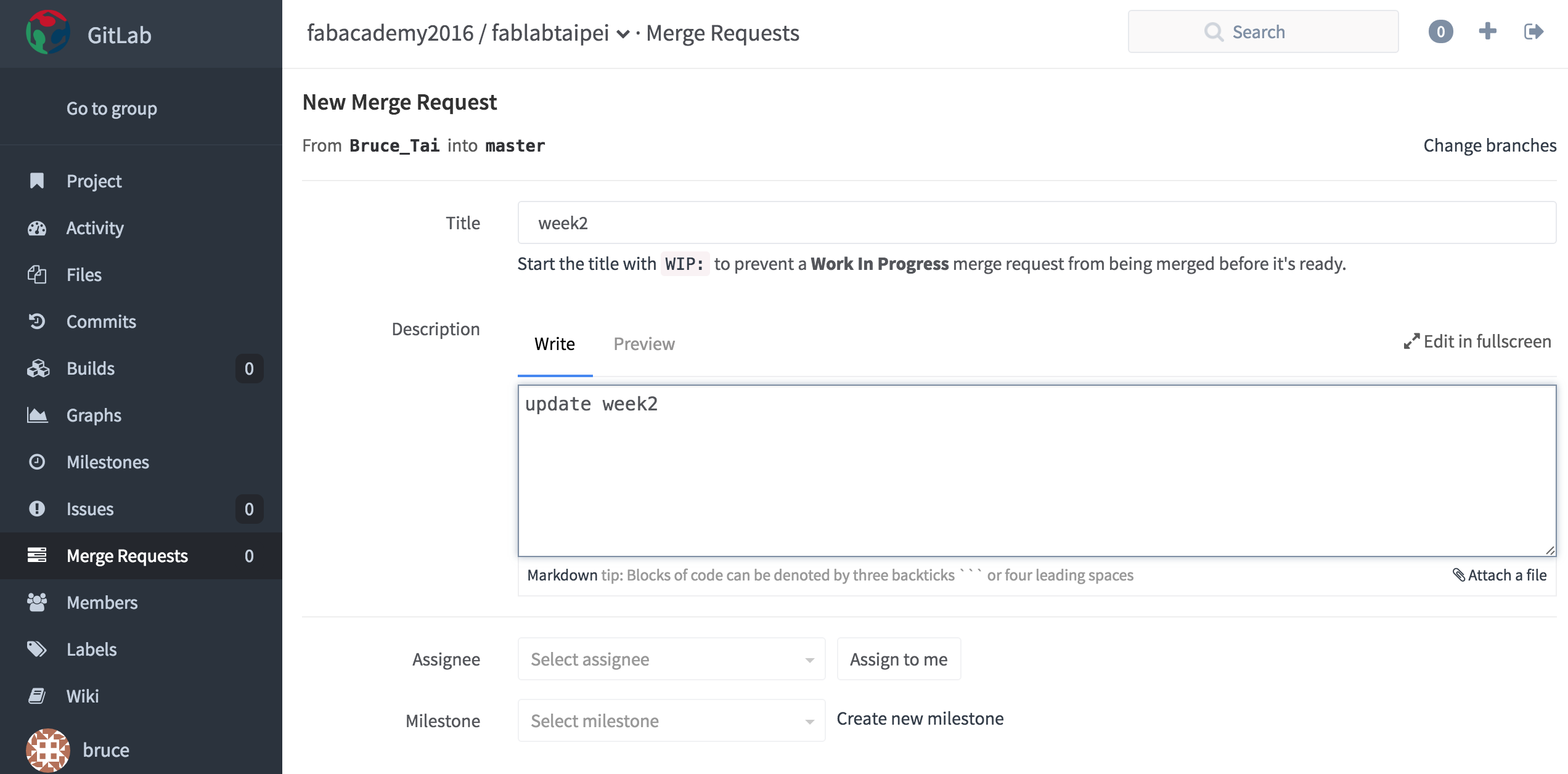Click the Wiki book icon
The height and width of the screenshot is (774, 1568).
coord(37,696)
